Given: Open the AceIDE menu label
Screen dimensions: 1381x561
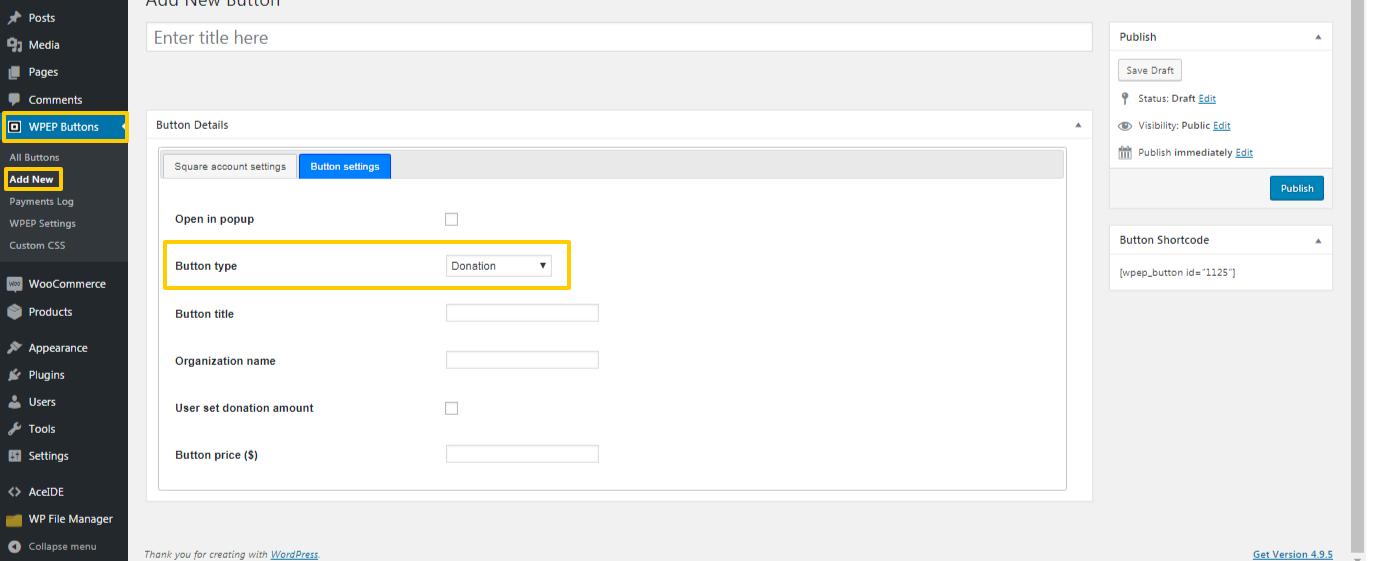Looking at the screenshot, I should 46,492.
